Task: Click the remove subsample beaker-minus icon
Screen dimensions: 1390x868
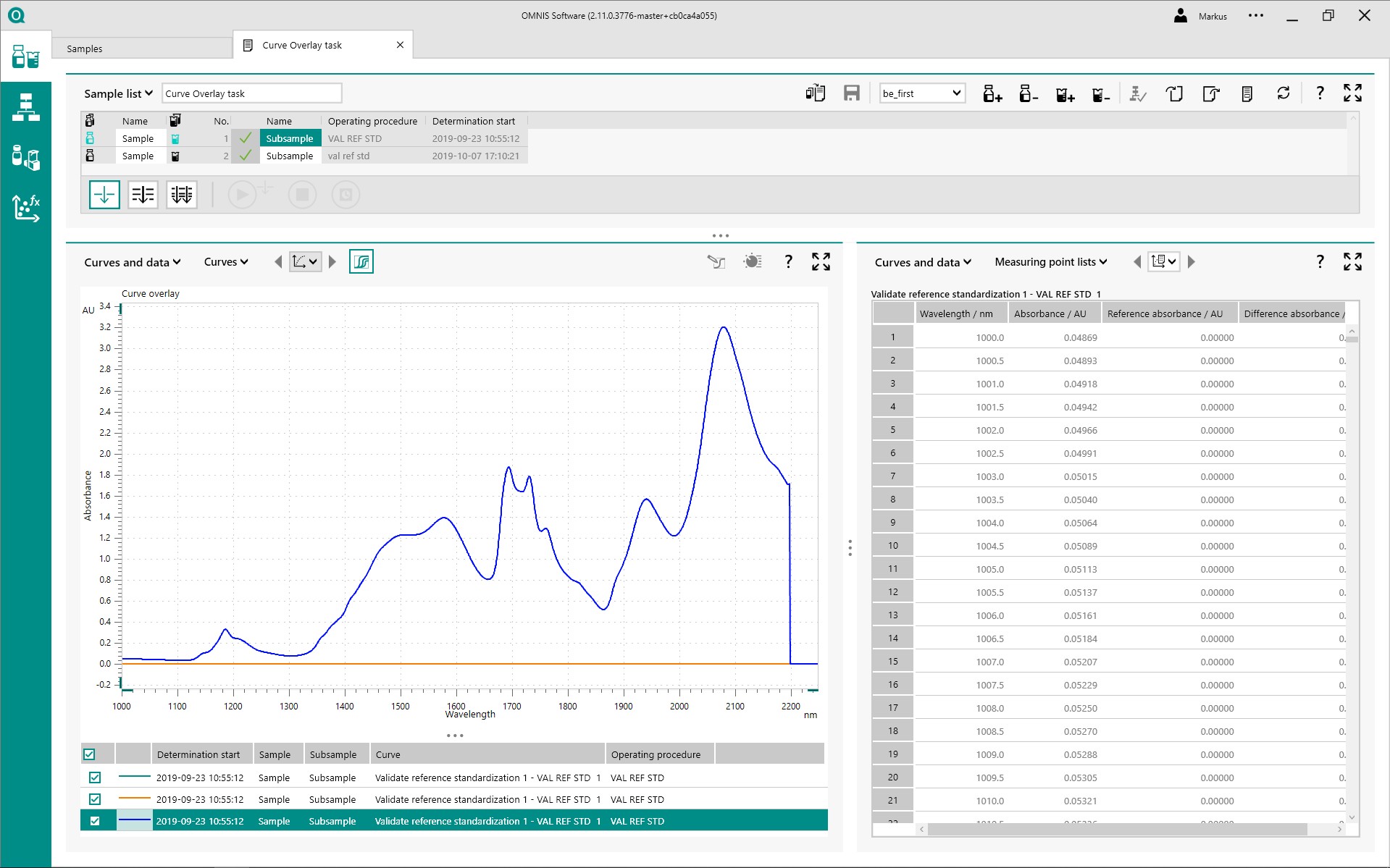Action: [1100, 93]
